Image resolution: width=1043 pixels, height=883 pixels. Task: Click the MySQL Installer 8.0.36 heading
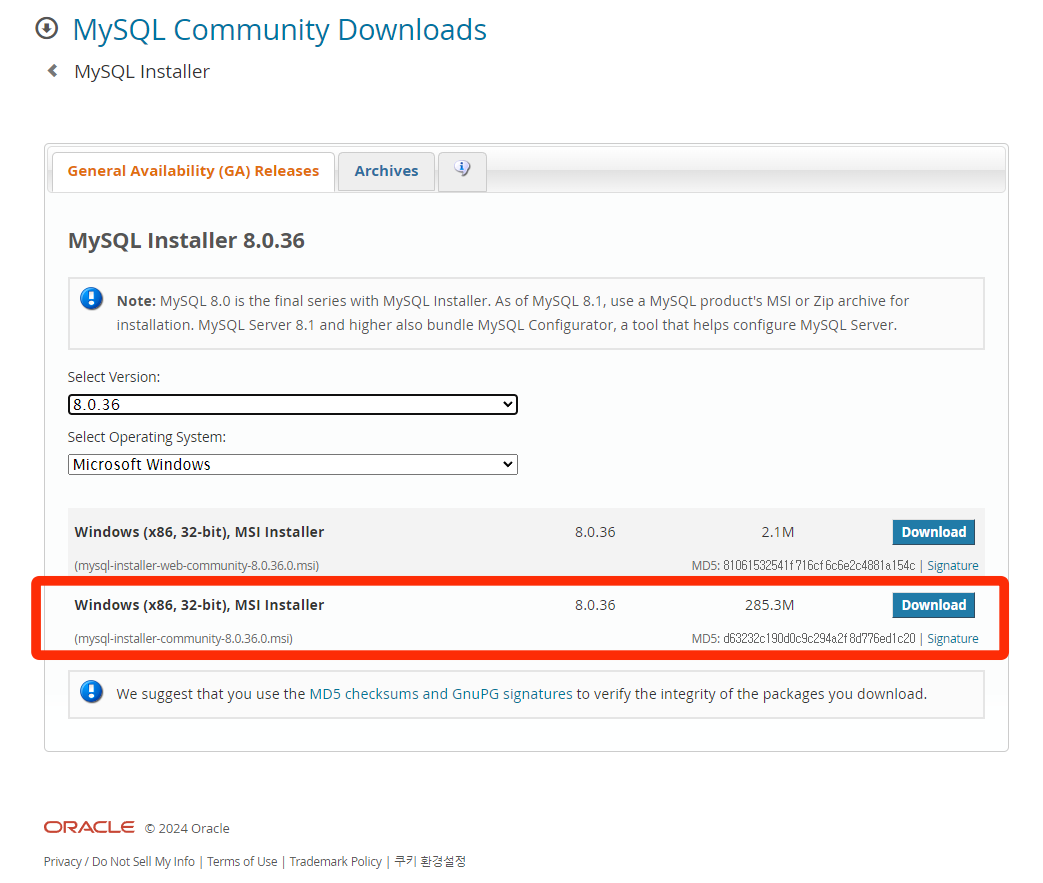tap(186, 240)
